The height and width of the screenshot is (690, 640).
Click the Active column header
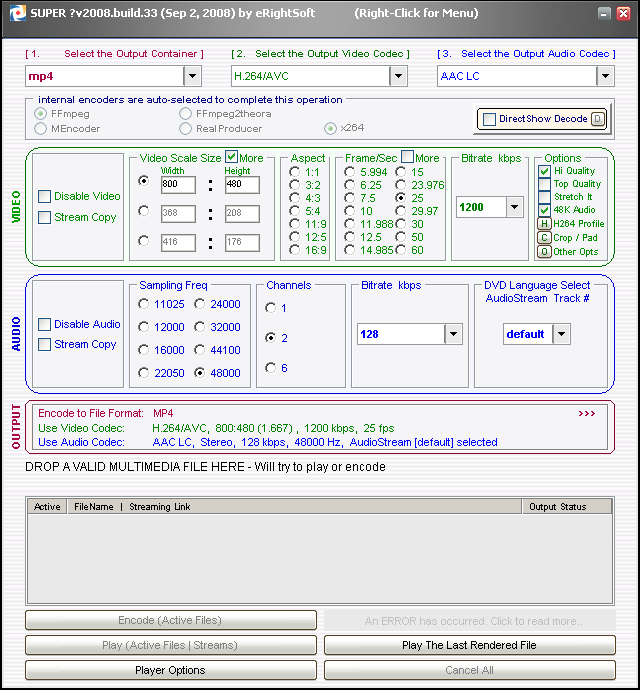pos(47,506)
